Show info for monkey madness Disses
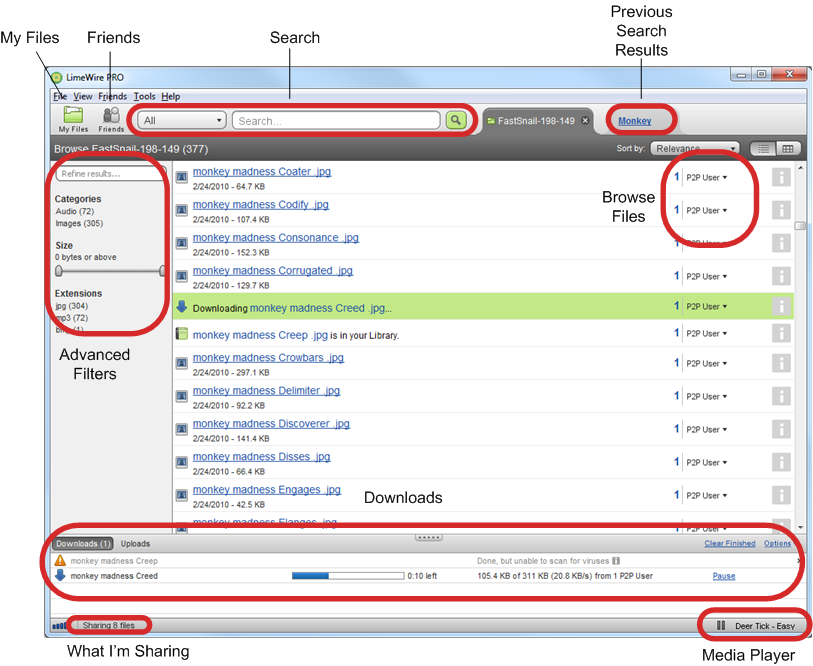 click(x=781, y=462)
